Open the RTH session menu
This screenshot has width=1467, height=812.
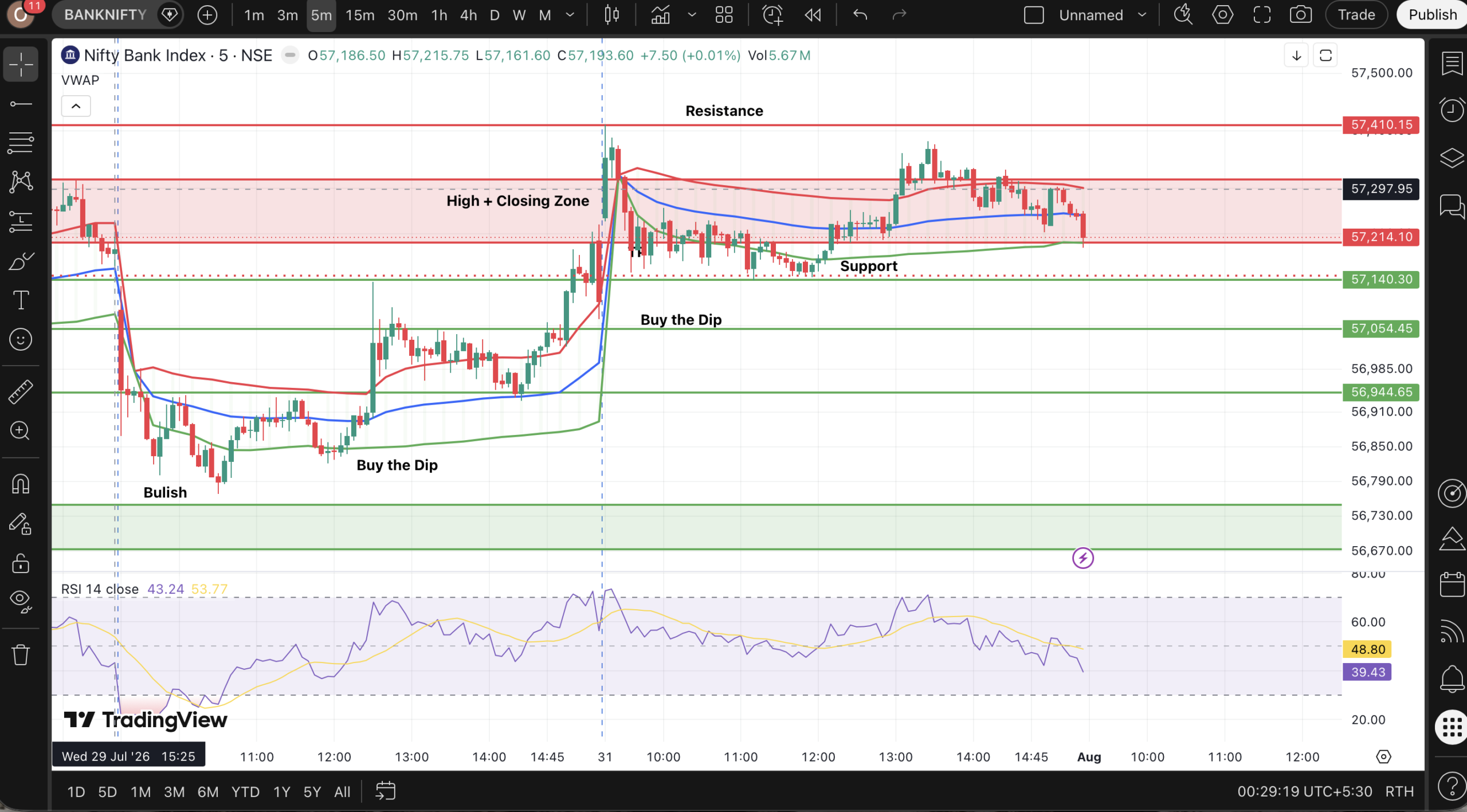click(x=1399, y=791)
